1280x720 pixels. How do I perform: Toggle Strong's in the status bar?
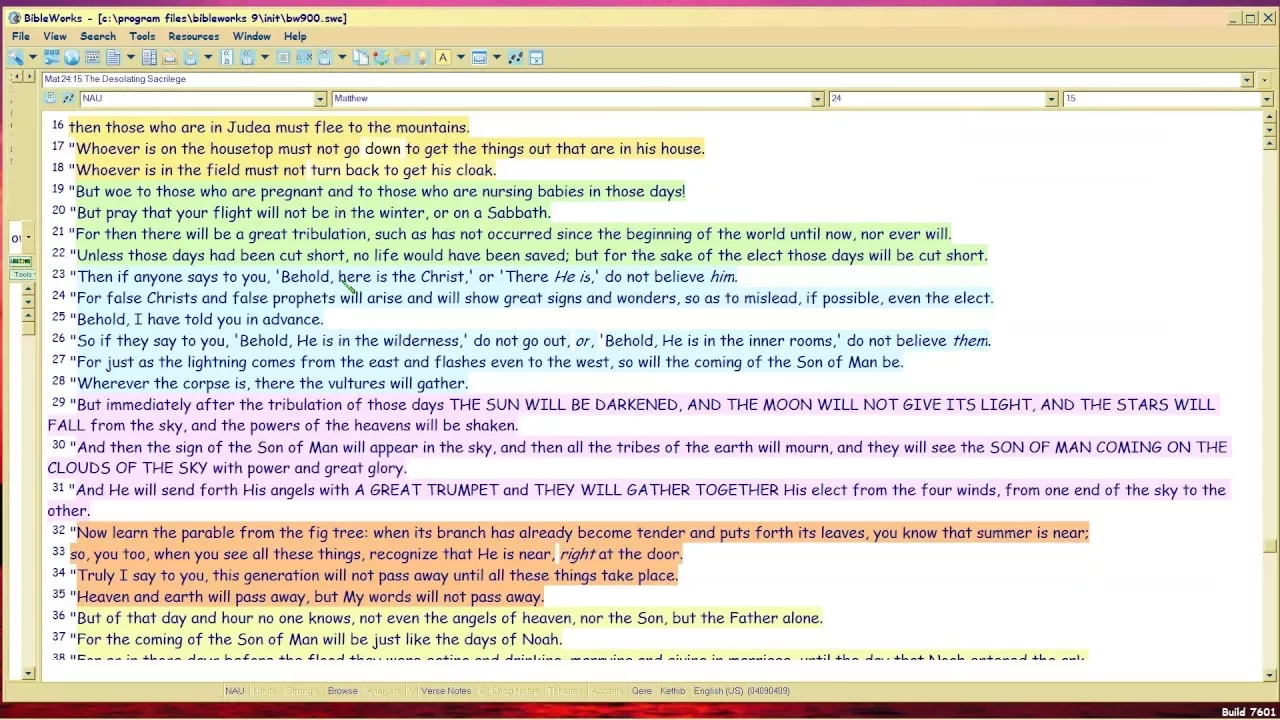click(302, 691)
